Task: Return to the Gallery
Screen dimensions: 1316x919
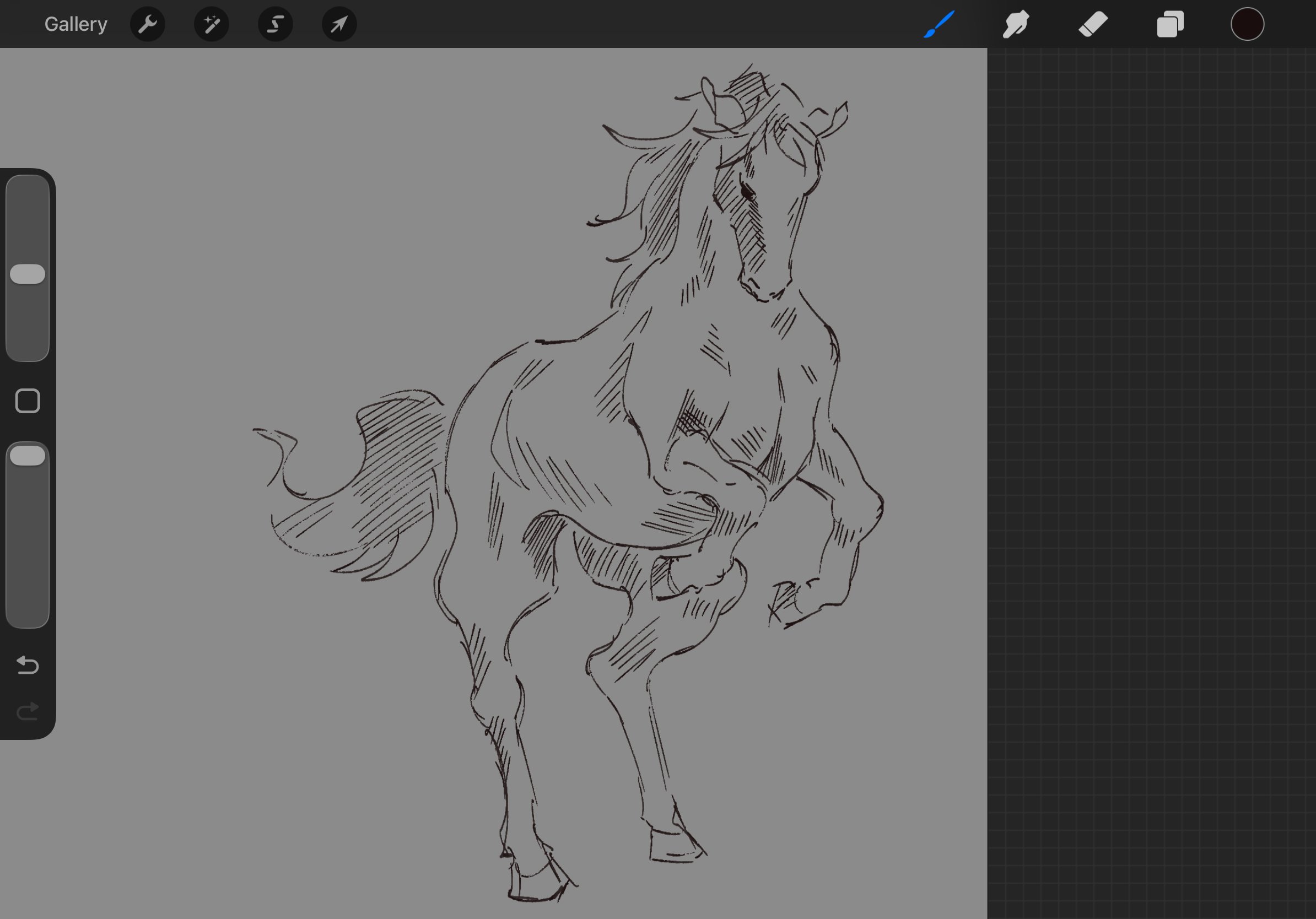Action: tap(75, 24)
